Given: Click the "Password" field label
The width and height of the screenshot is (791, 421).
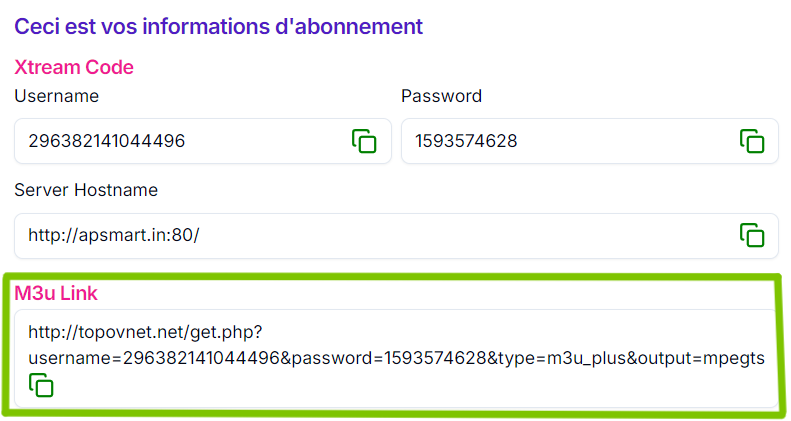Looking at the screenshot, I should (441, 96).
